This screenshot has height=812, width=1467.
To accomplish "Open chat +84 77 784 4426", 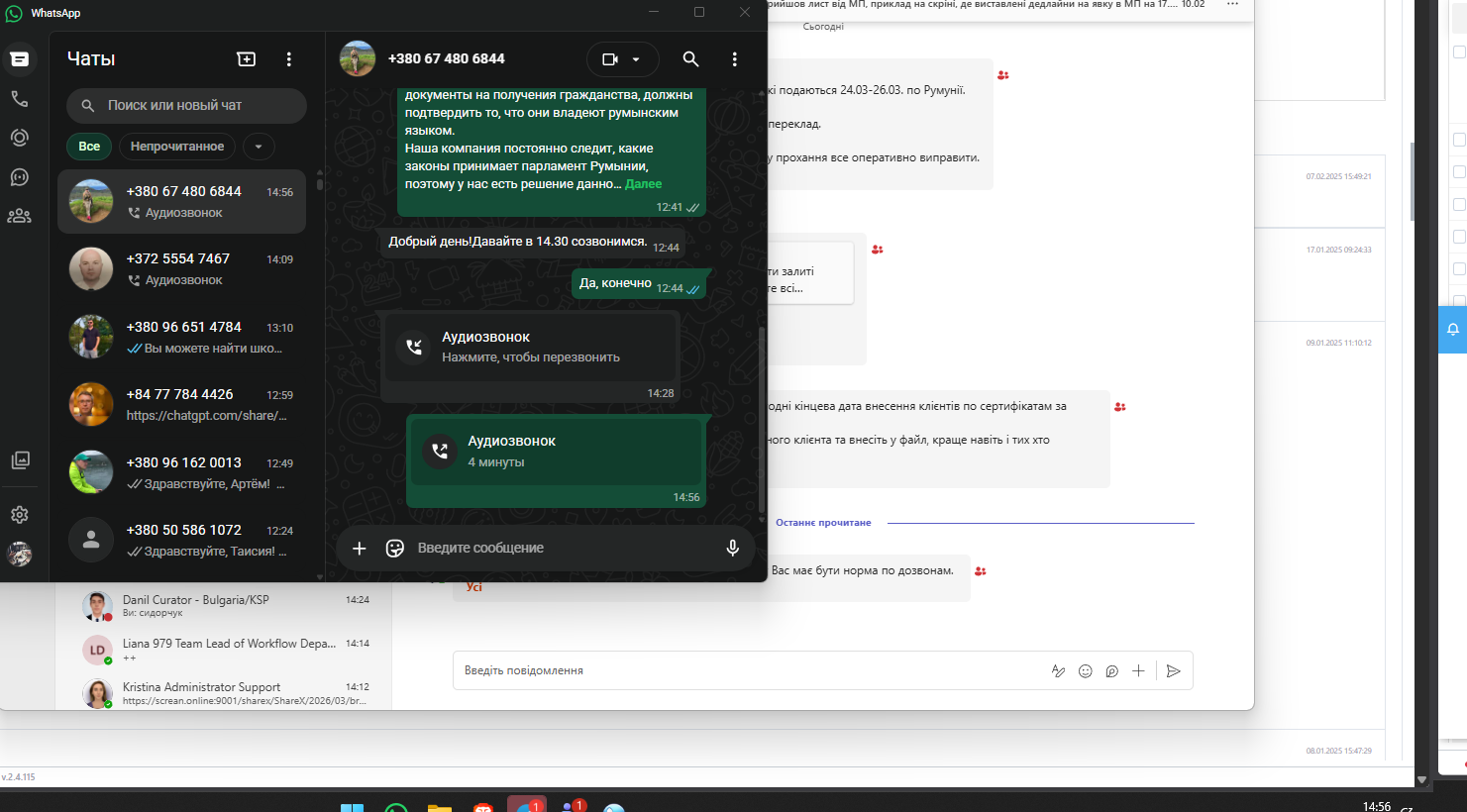I will coord(182,404).
